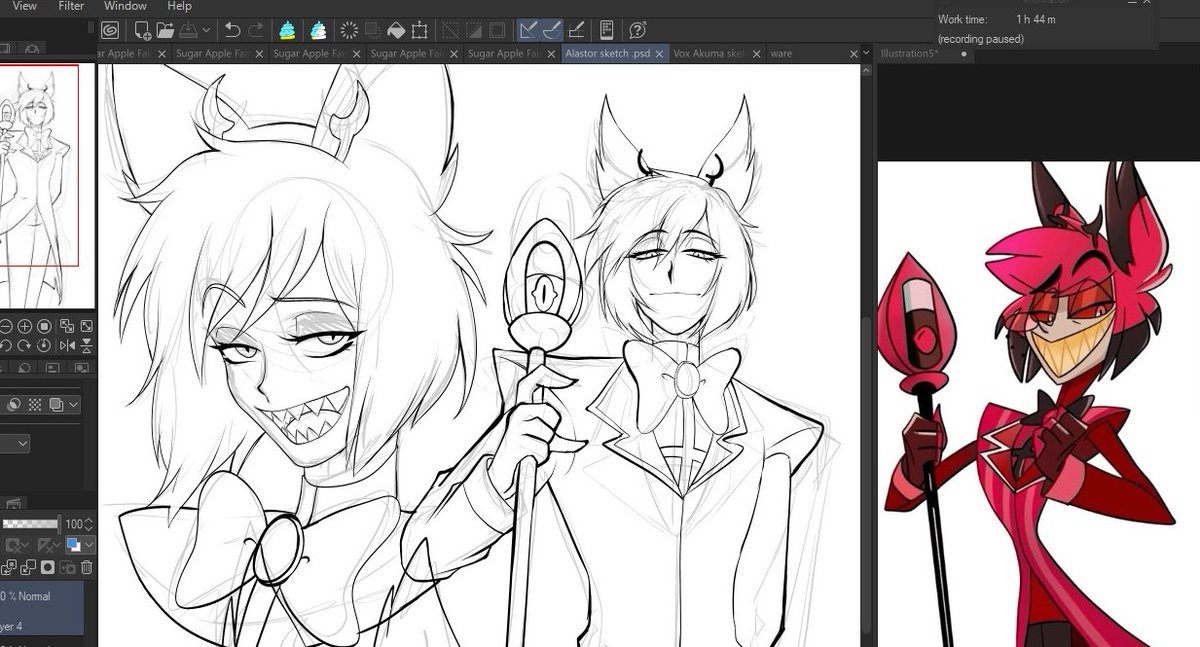The height and width of the screenshot is (647, 1200).
Task: Click the blue palette color swatch
Action: [x=72, y=546]
